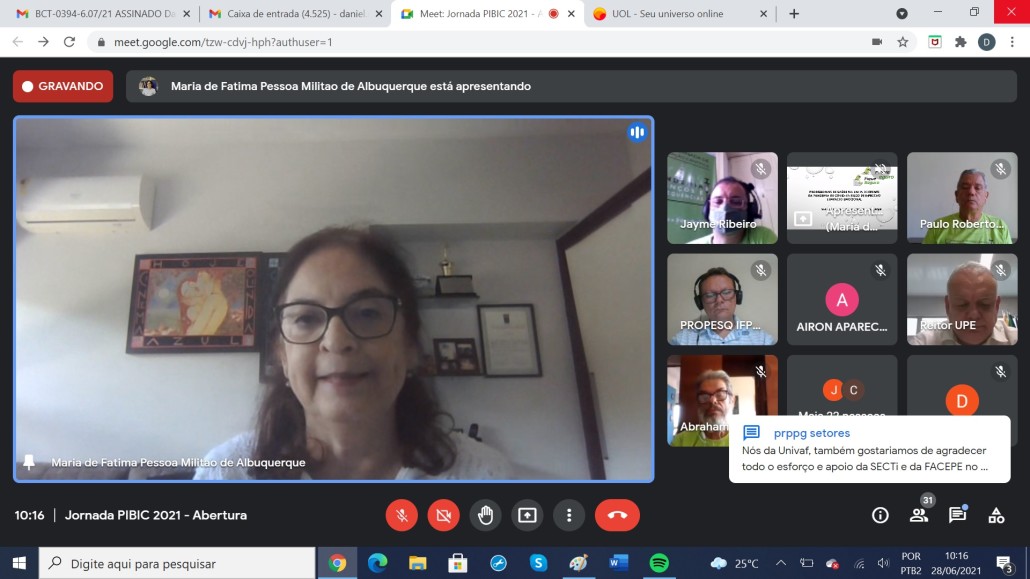Toggle the muted microphone button
Image resolution: width=1030 pixels, height=579 pixels.
point(401,515)
